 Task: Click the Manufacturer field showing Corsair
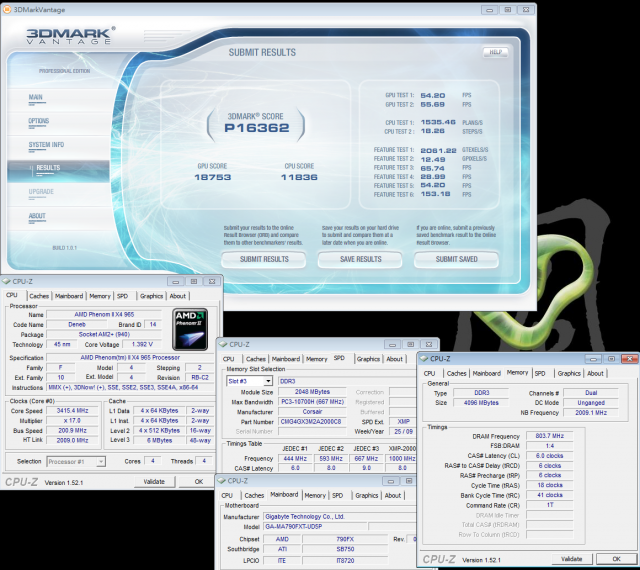click(312, 412)
